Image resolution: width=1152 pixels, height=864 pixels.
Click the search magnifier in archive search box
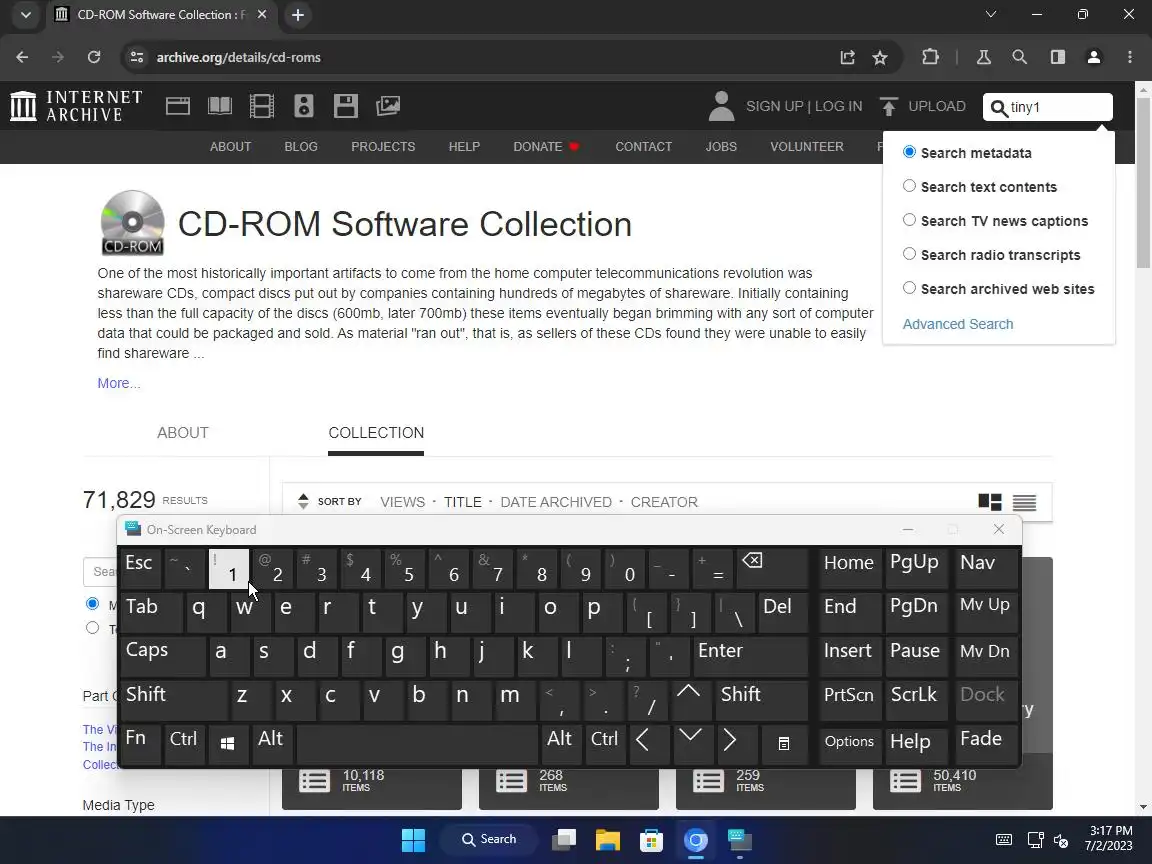[x=998, y=108]
